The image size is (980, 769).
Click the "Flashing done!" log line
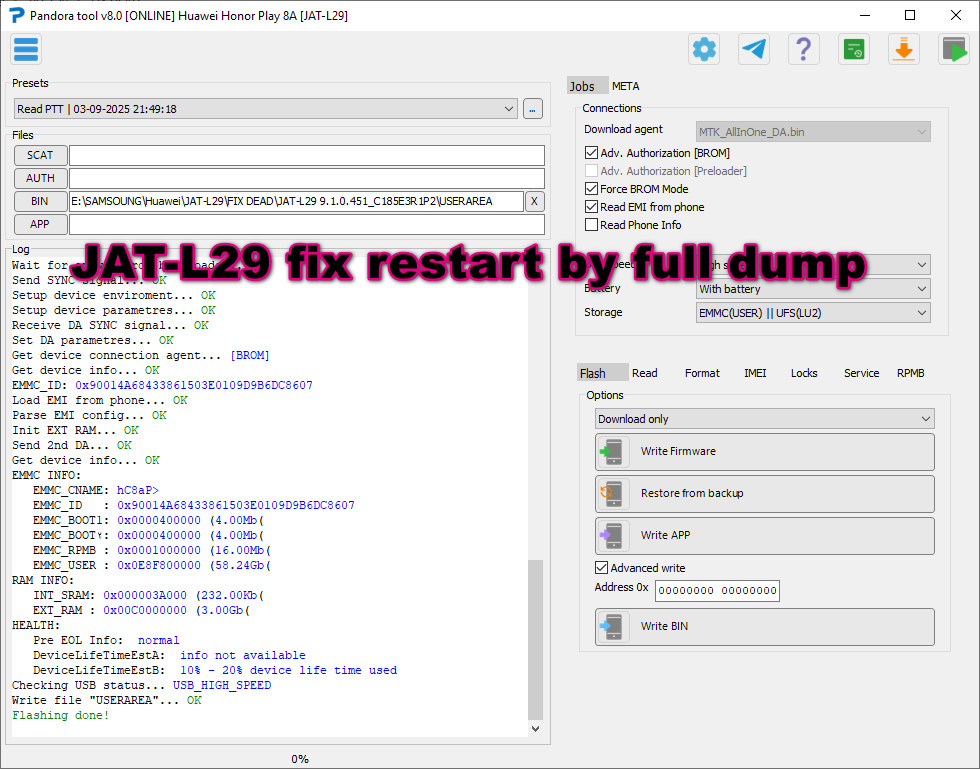61,715
